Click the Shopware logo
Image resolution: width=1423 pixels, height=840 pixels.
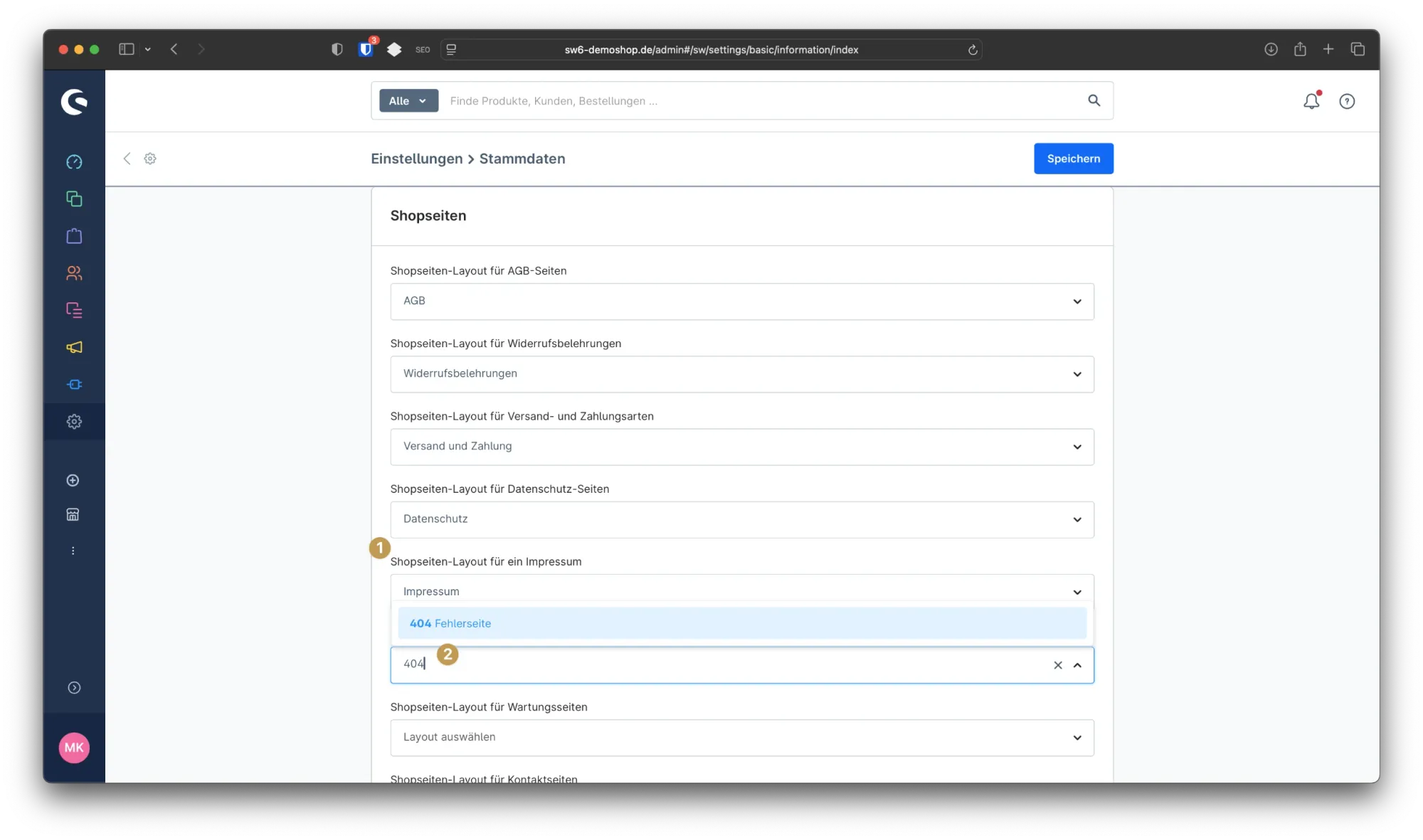[x=74, y=102]
